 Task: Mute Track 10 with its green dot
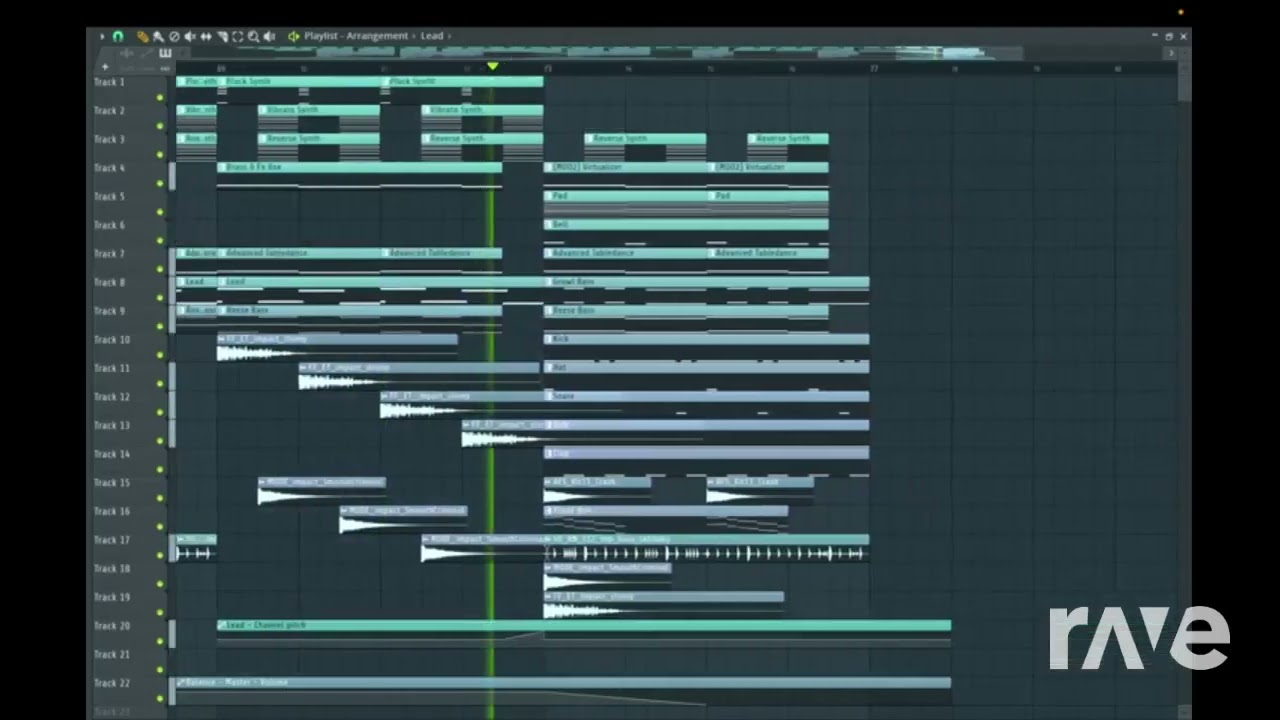coord(160,355)
